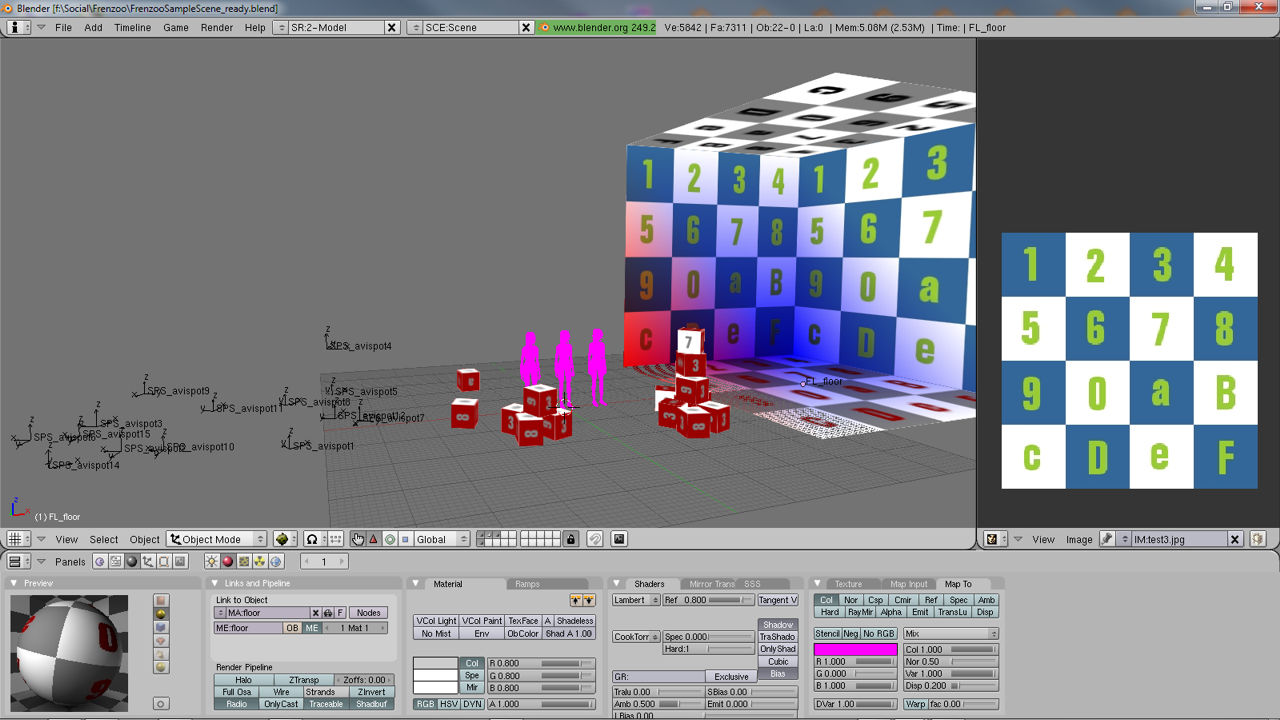Click the lock layers padlock icon

coord(571,539)
